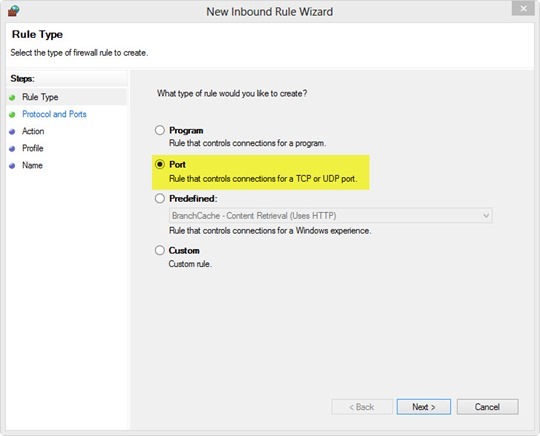
Task: Open the BranchCache predefined rule dropdown
Action: pos(330,216)
